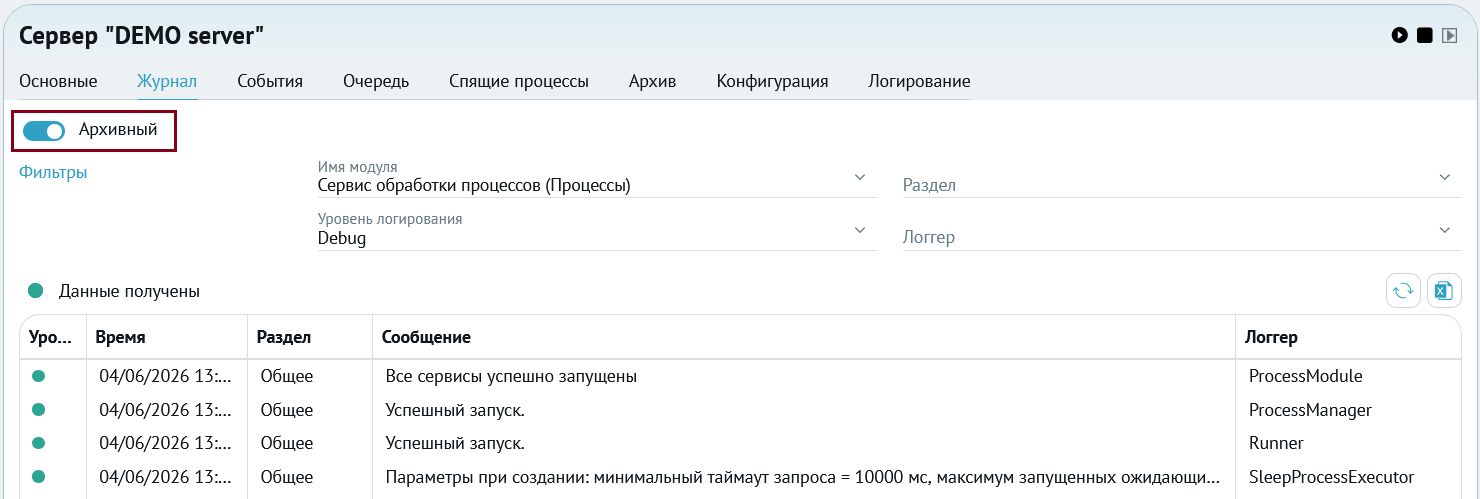The height and width of the screenshot is (499, 1480).
Task: Switch to the Журнал tab
Action: 167,81
